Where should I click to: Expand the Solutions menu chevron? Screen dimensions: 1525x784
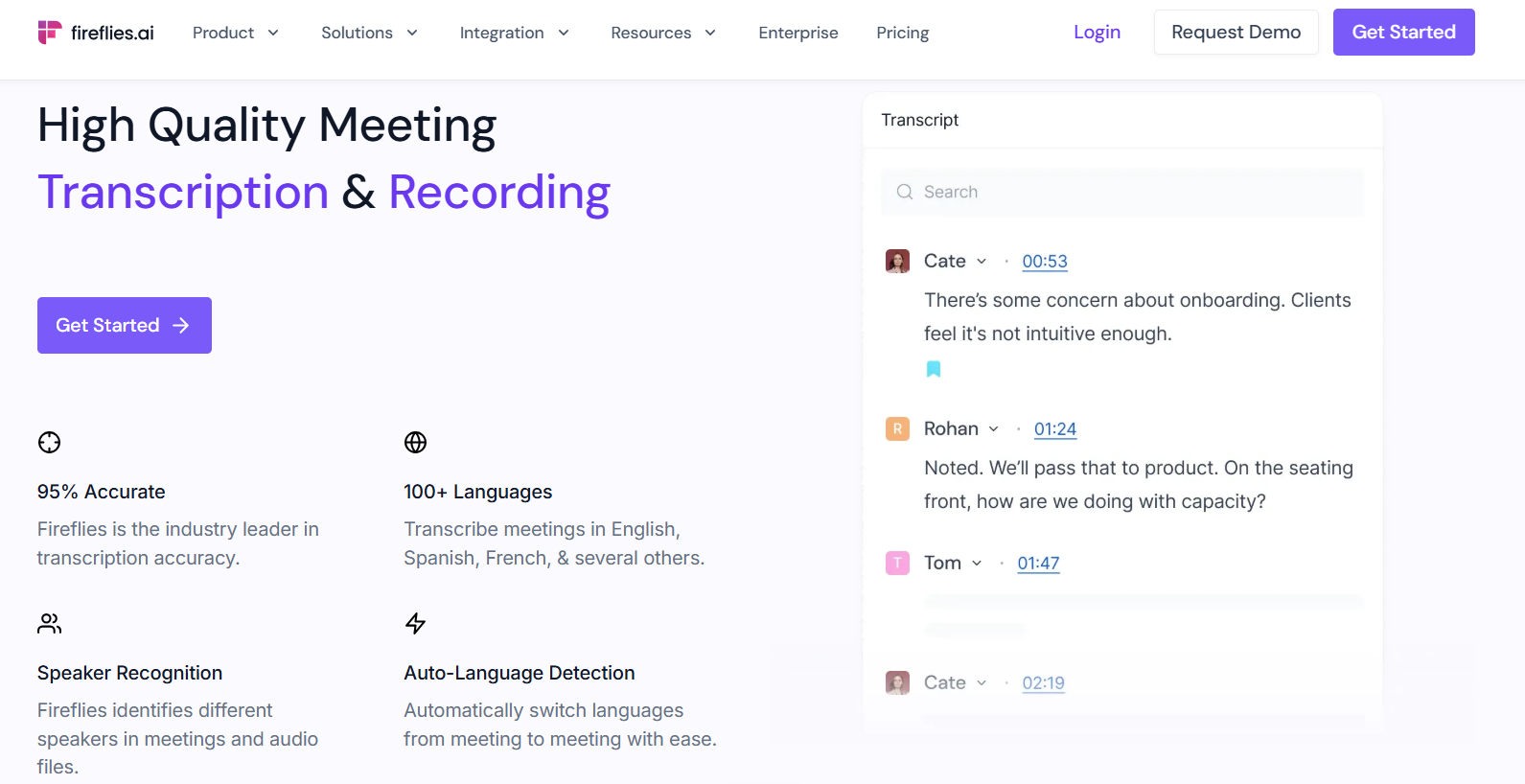(x=412, y=33)
